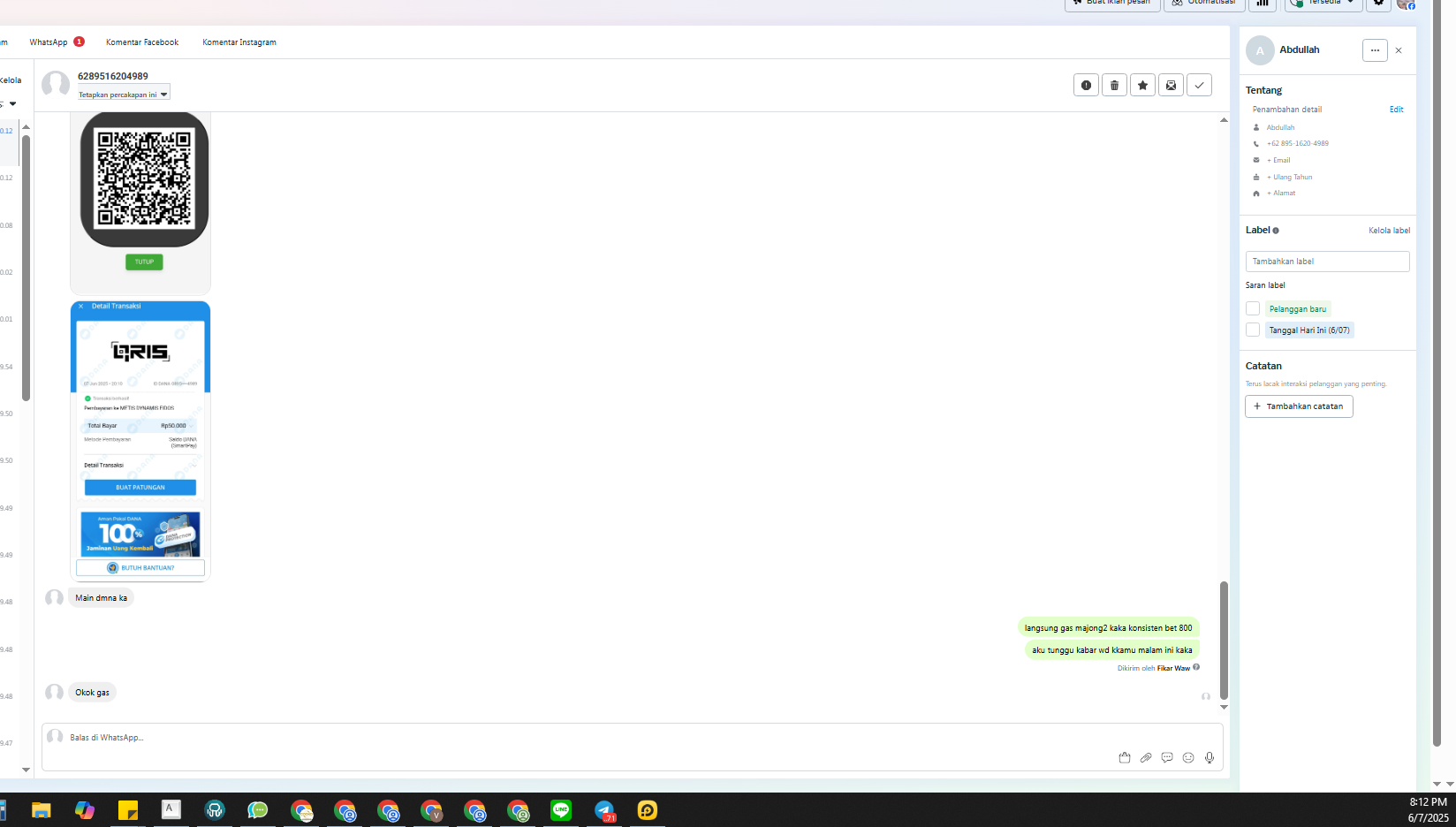
Task: Open saved replies speech bubble icon
Action: pos(1167,757)
